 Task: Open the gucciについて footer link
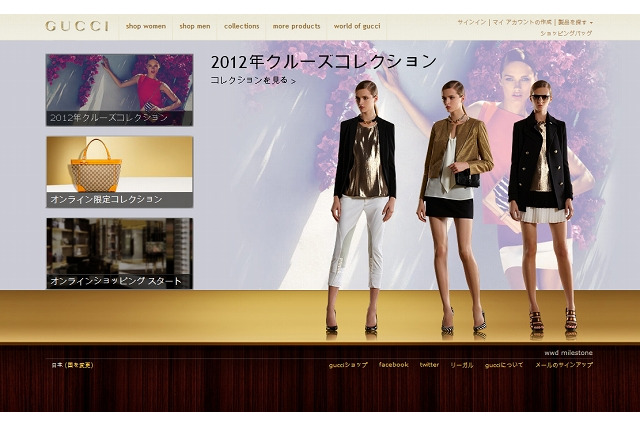504,365
